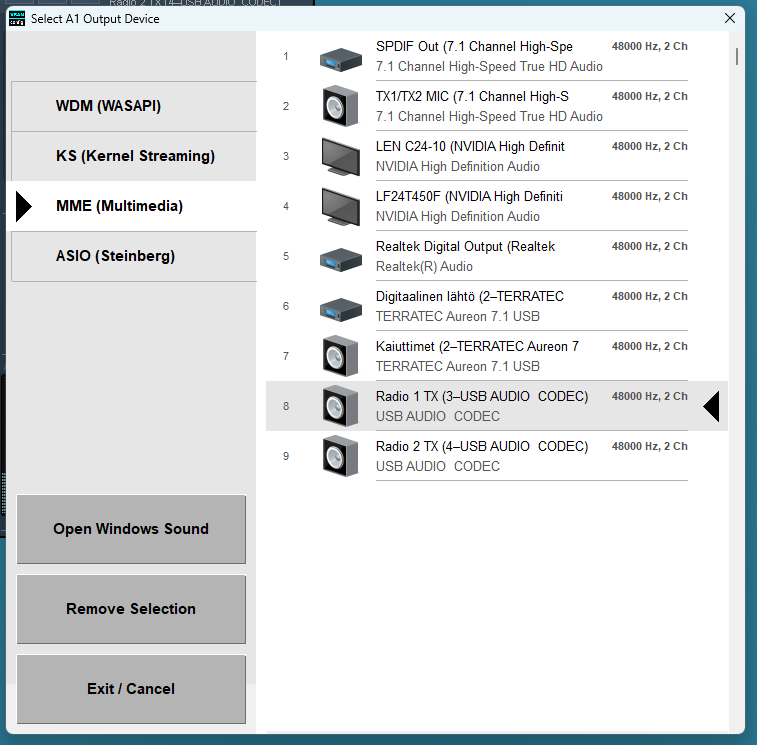Switch to the WDM (WASAPI) driver tab

134,106
